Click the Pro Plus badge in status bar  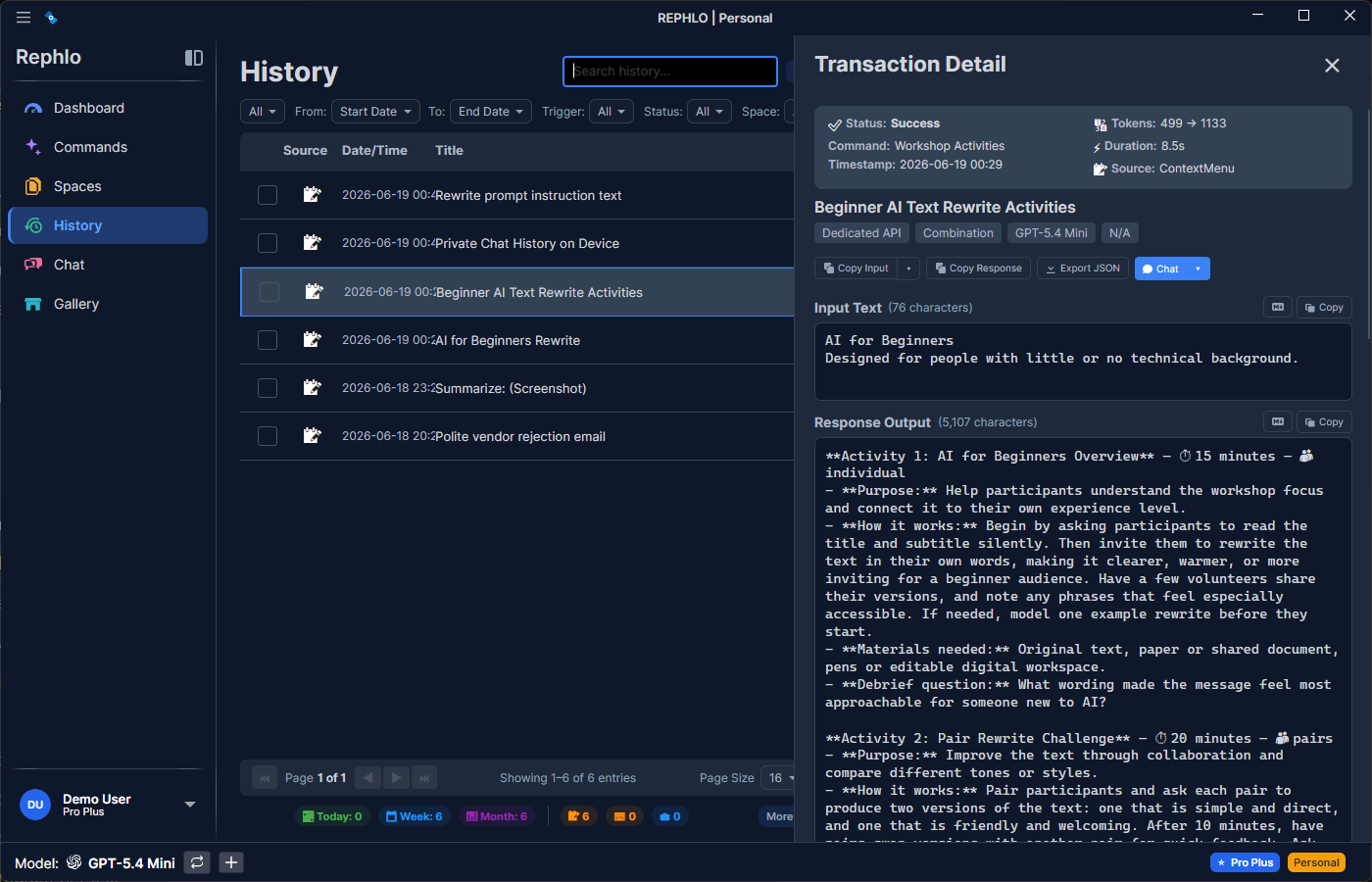tap(1245, 862)
